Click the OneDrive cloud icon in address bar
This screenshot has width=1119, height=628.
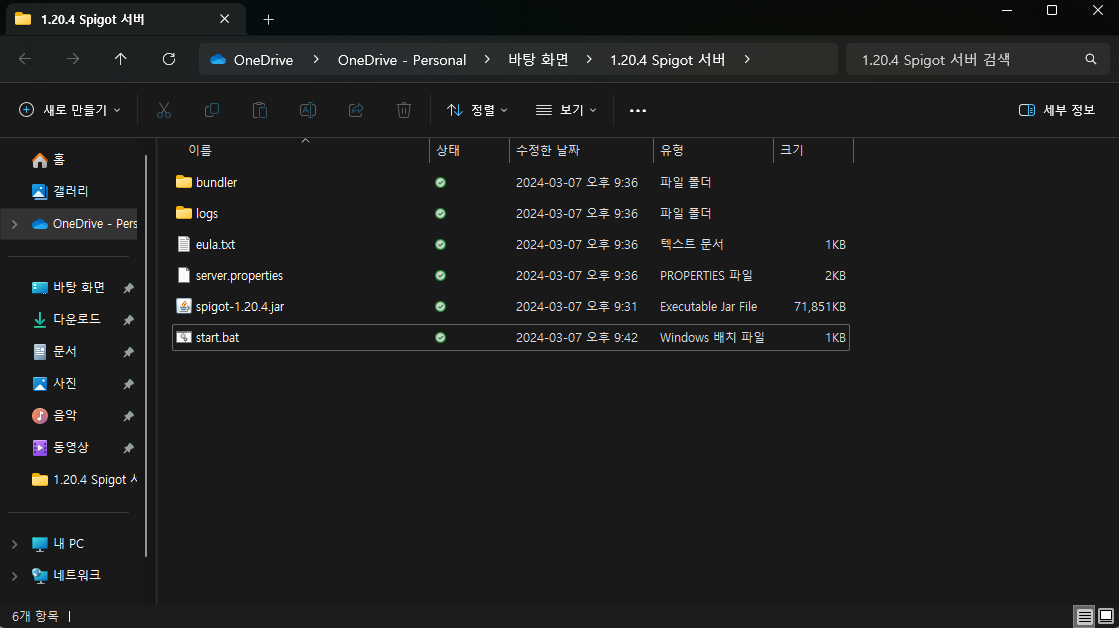pos(218,59)
